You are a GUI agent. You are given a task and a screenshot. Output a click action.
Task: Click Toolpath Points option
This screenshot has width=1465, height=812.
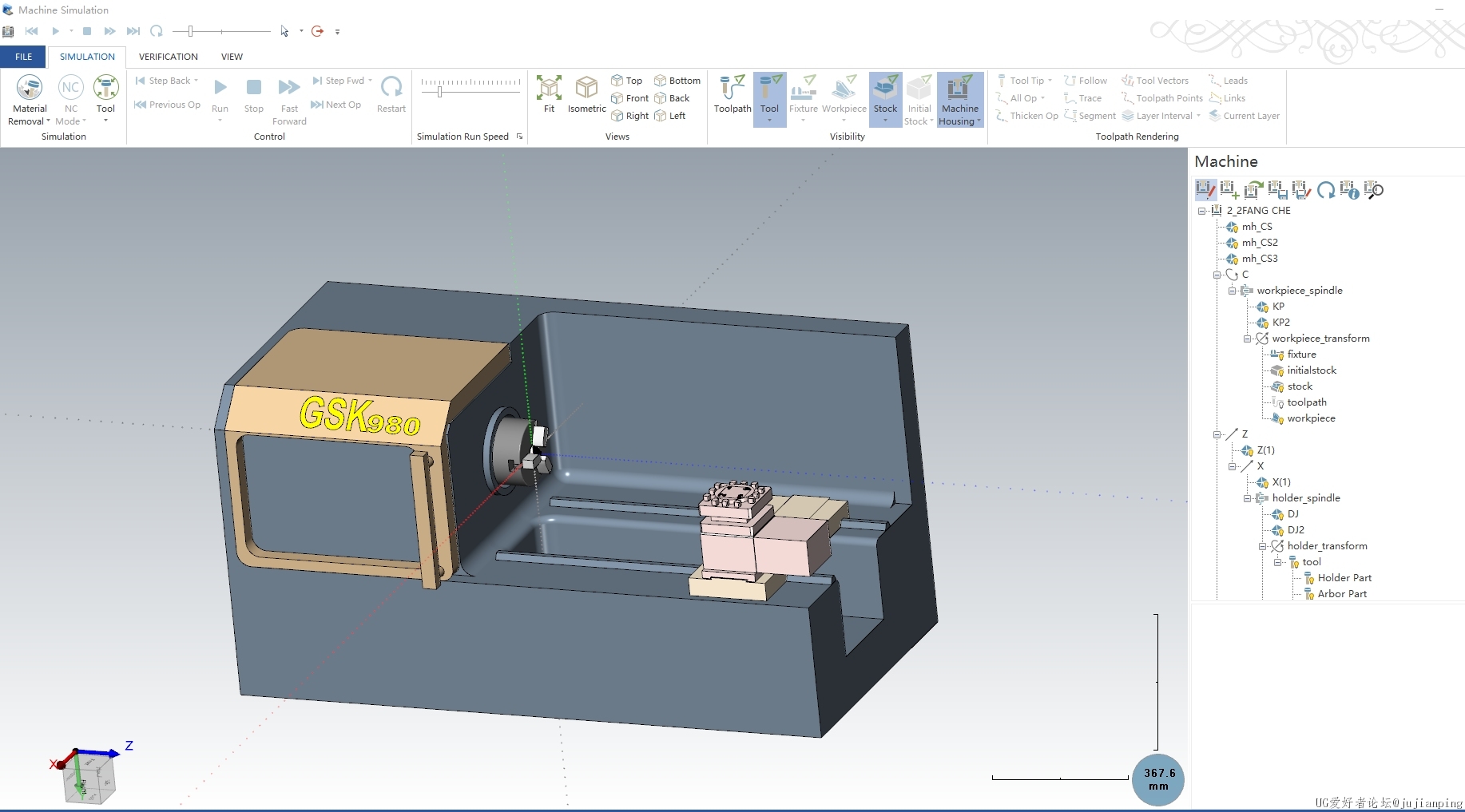click(x=1162, y=98)
